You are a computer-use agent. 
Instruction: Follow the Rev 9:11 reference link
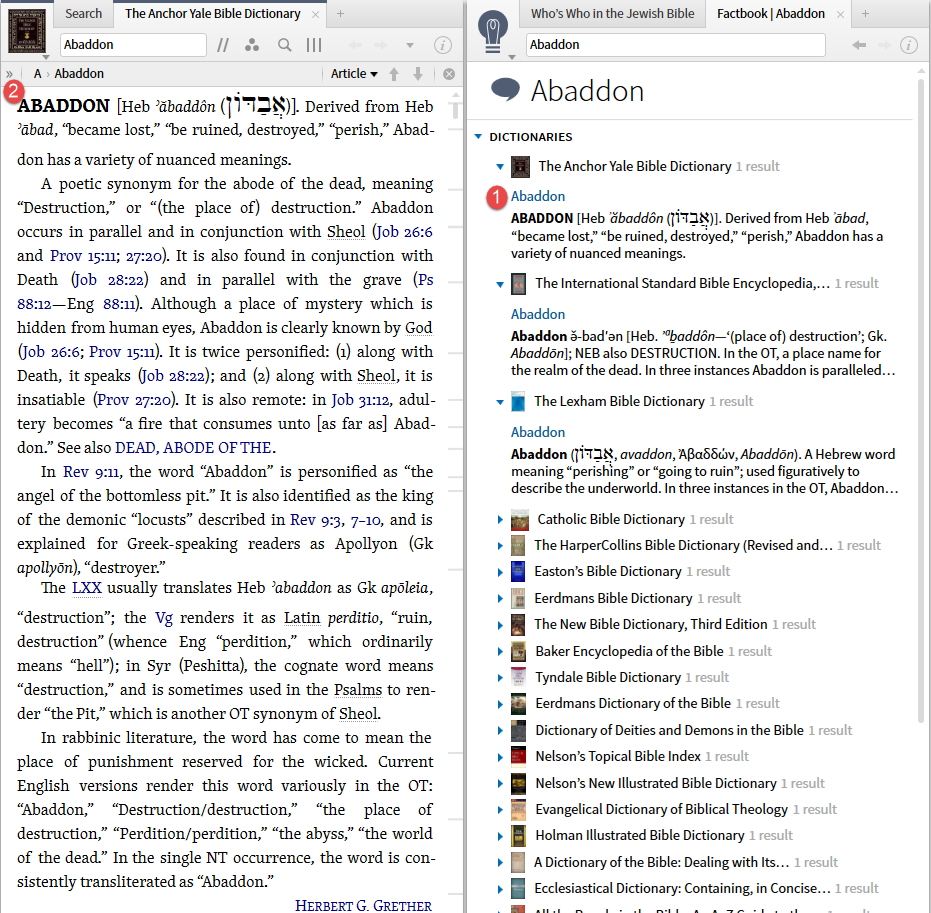click(x=91, y=473)
